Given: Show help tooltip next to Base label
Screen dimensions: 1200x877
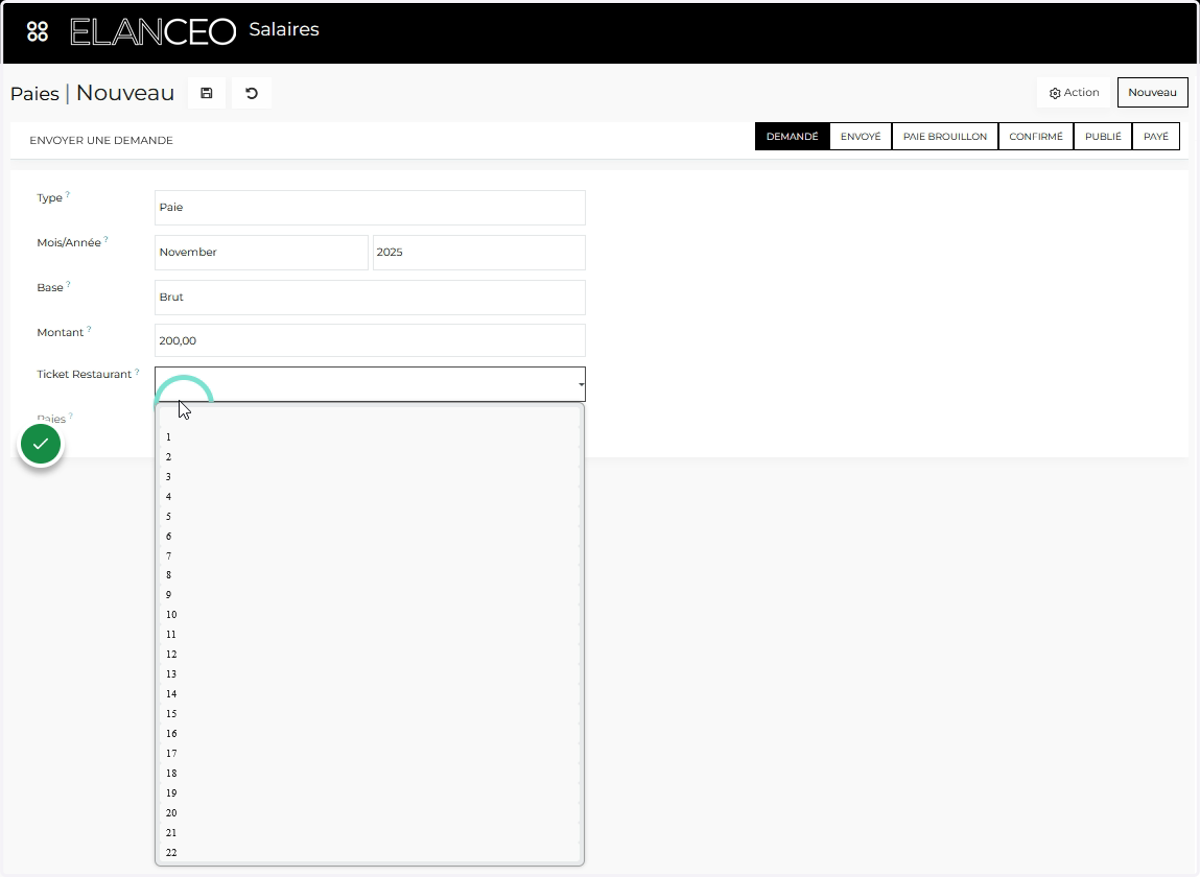Looking at the screenshot, I should [x=68, y=284].
